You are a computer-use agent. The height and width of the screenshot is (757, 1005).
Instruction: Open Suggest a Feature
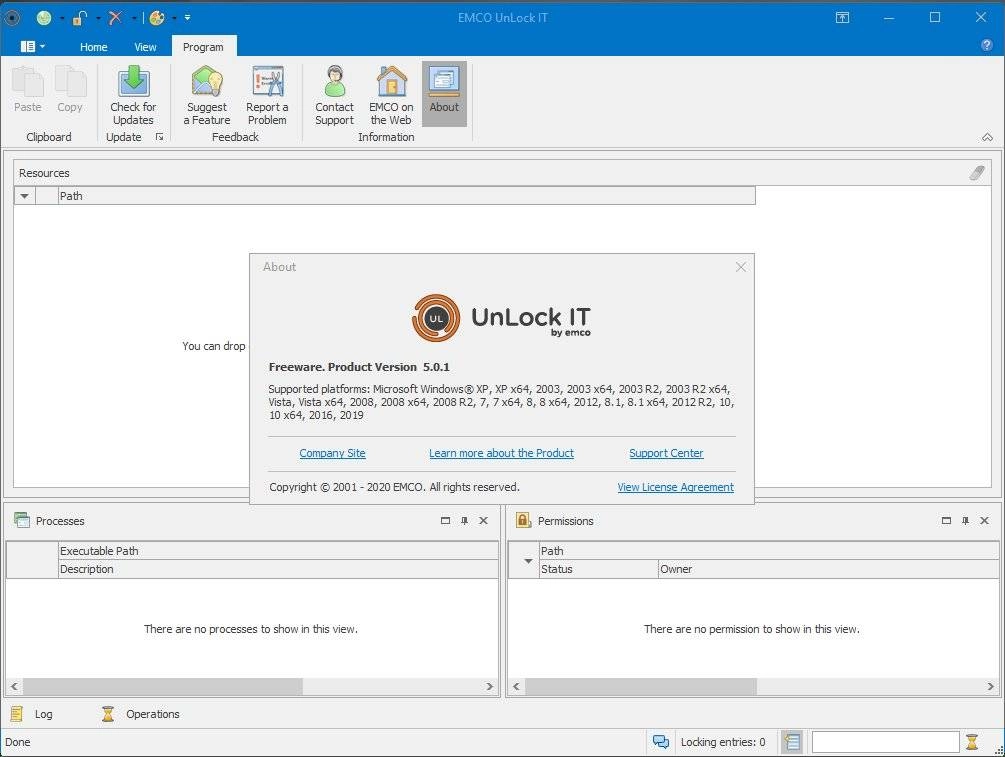[206, 95]
